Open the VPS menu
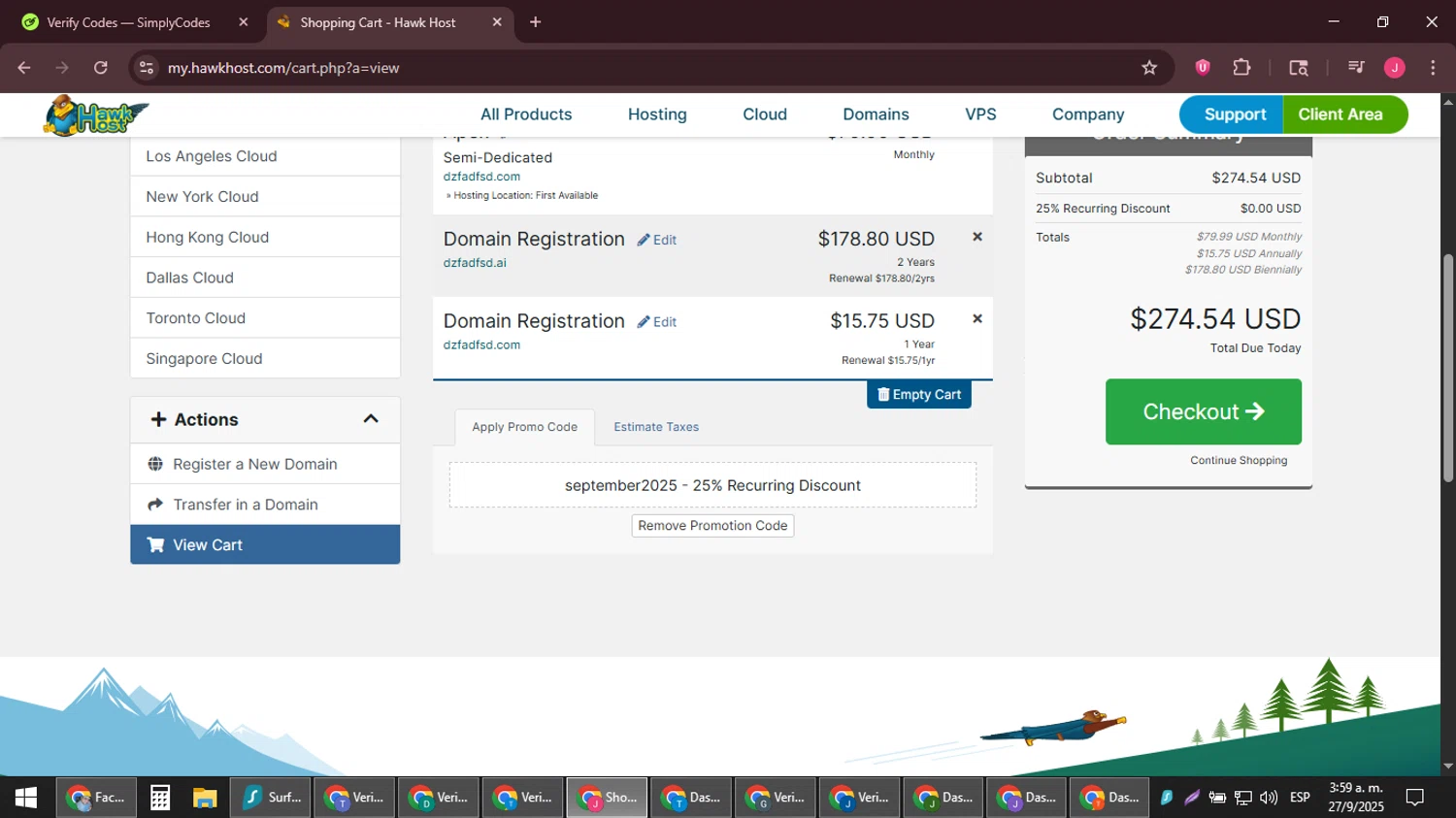This screenshot has width=1456, height=818. click(x=980, y=115)
